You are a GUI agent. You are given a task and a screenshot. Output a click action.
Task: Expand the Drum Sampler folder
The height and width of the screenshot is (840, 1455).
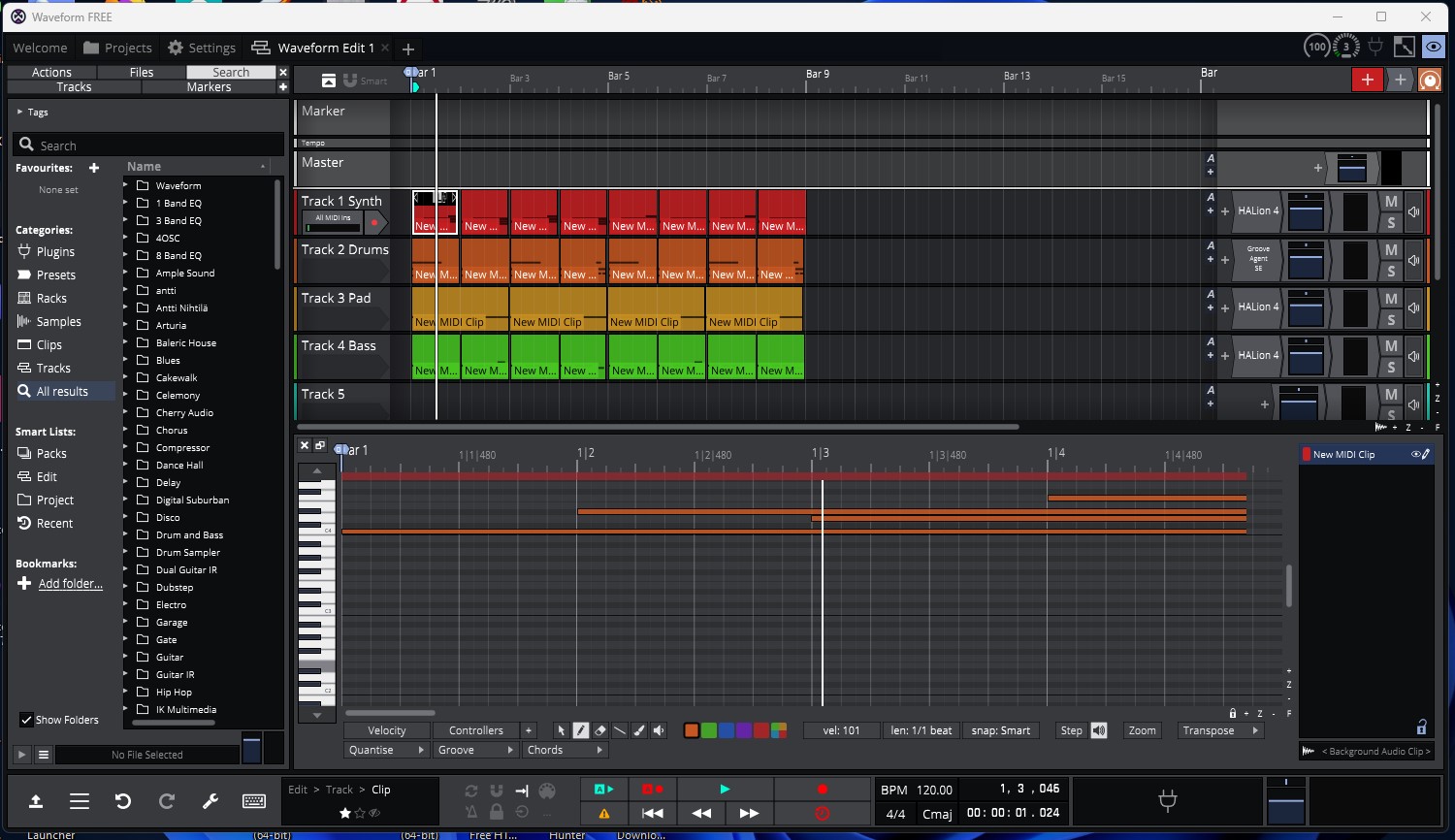click(x=126, y=553)
